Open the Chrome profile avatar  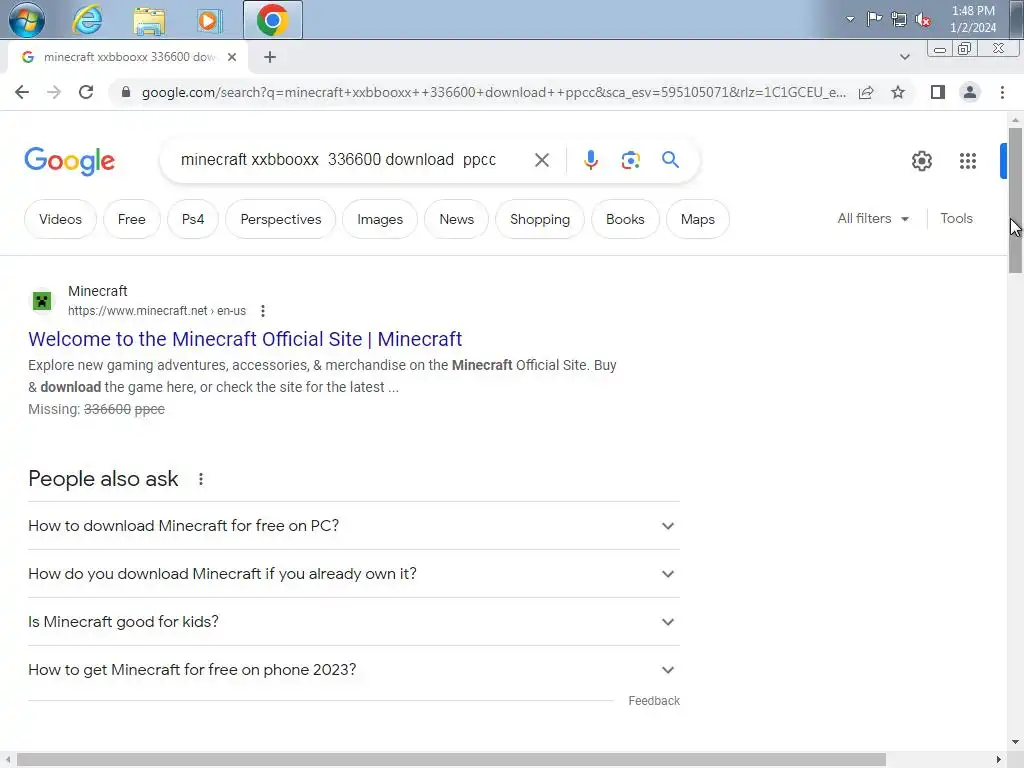point(970,93)
